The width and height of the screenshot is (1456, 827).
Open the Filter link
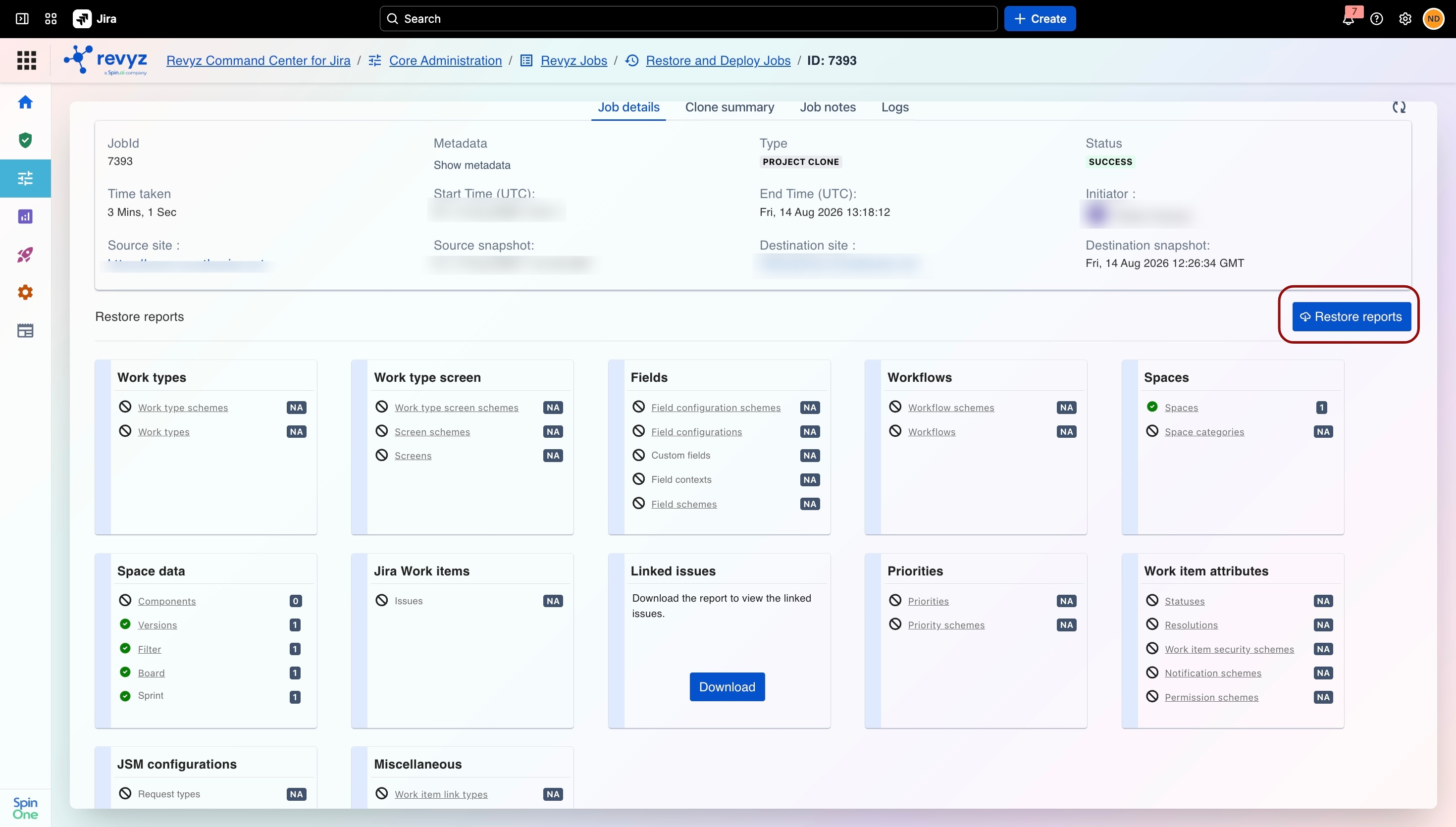point(150,649)
